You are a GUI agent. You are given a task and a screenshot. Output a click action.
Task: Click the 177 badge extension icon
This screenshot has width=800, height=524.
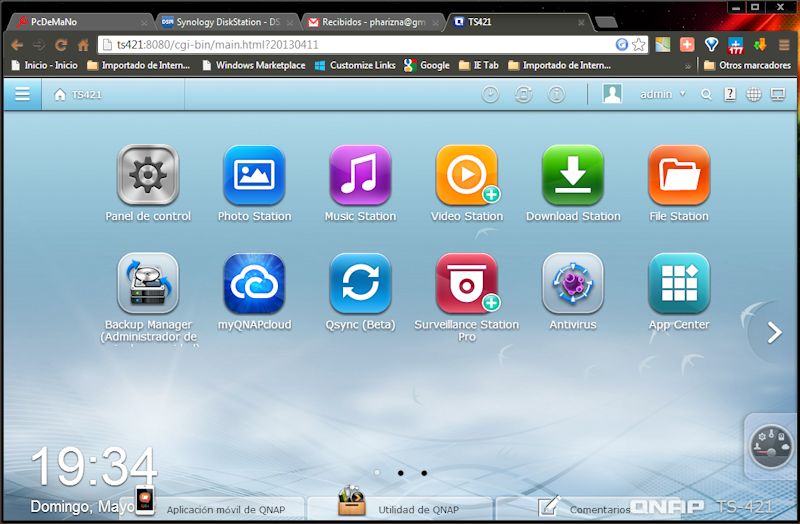(736, 45)
